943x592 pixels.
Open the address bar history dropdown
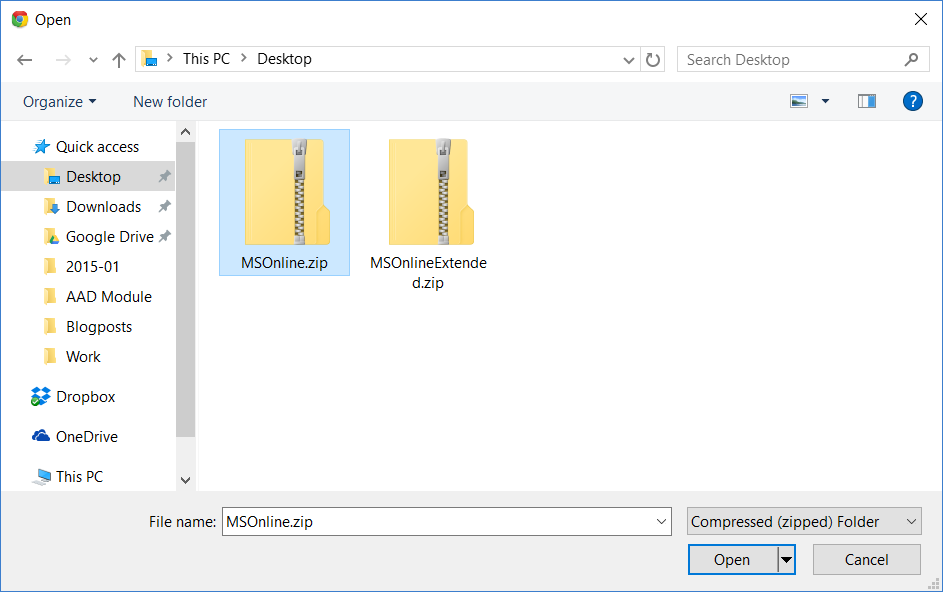pyautogui.click(x=628, y=60)
